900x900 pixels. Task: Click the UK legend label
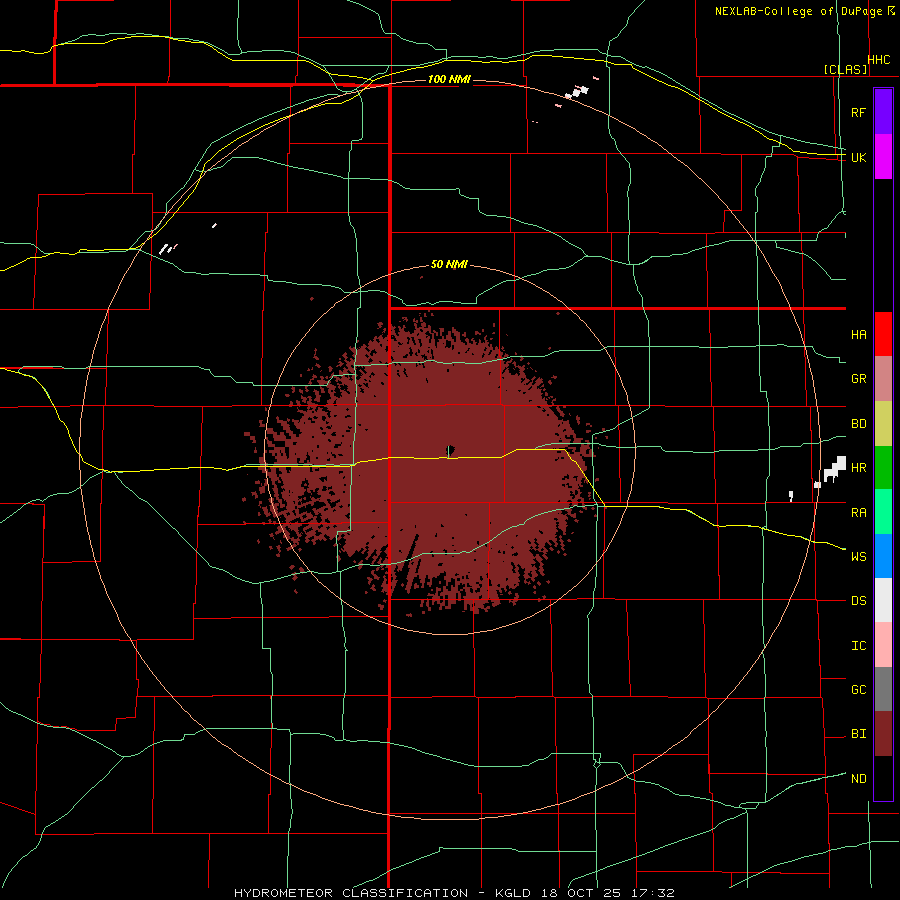click(858, 157)
